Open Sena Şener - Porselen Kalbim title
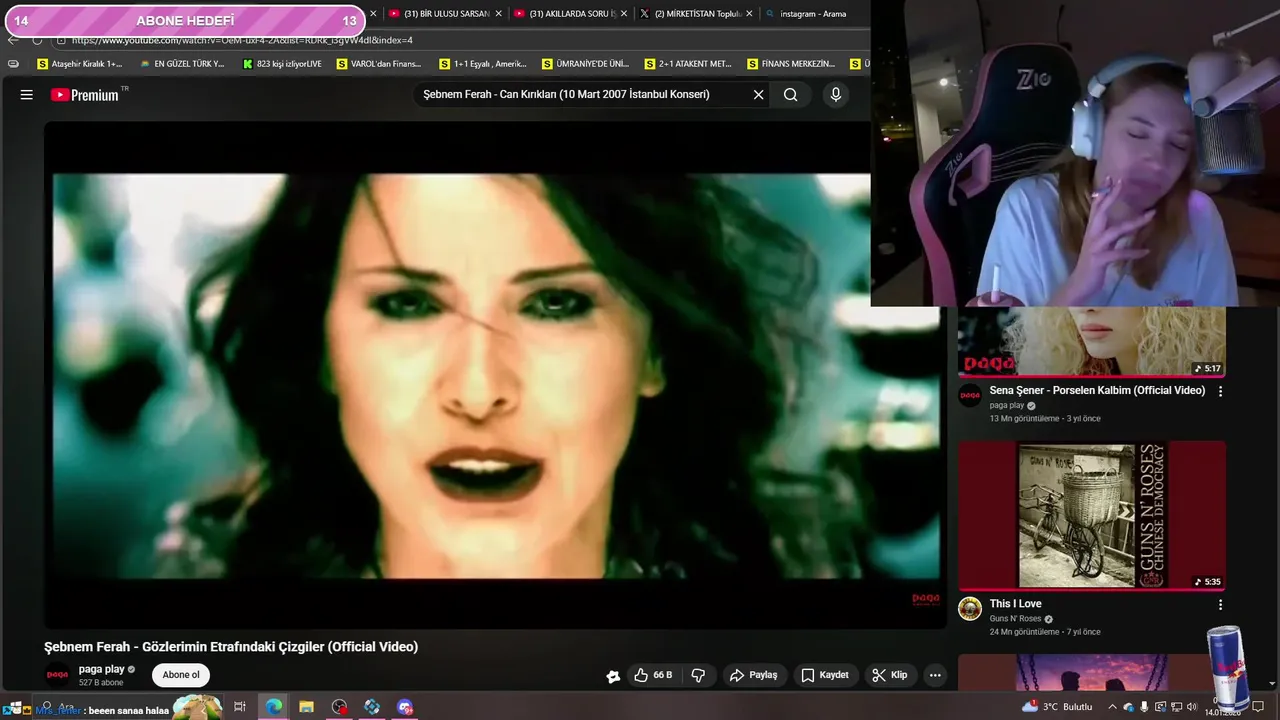The image size is (1280, 720). pyautogui.click(x=1097, y=390)
